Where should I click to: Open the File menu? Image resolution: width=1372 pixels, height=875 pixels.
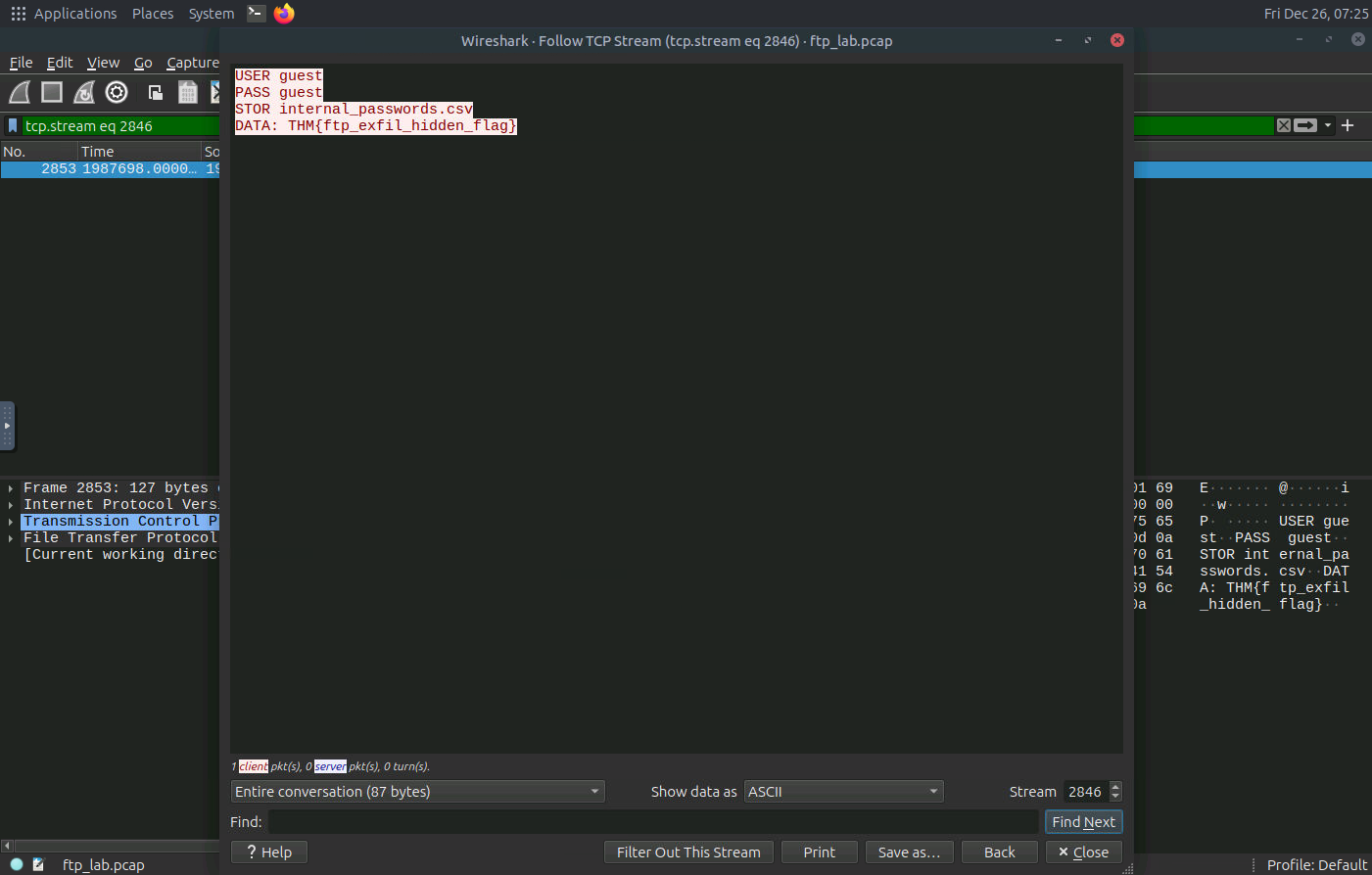pos(22,63)
